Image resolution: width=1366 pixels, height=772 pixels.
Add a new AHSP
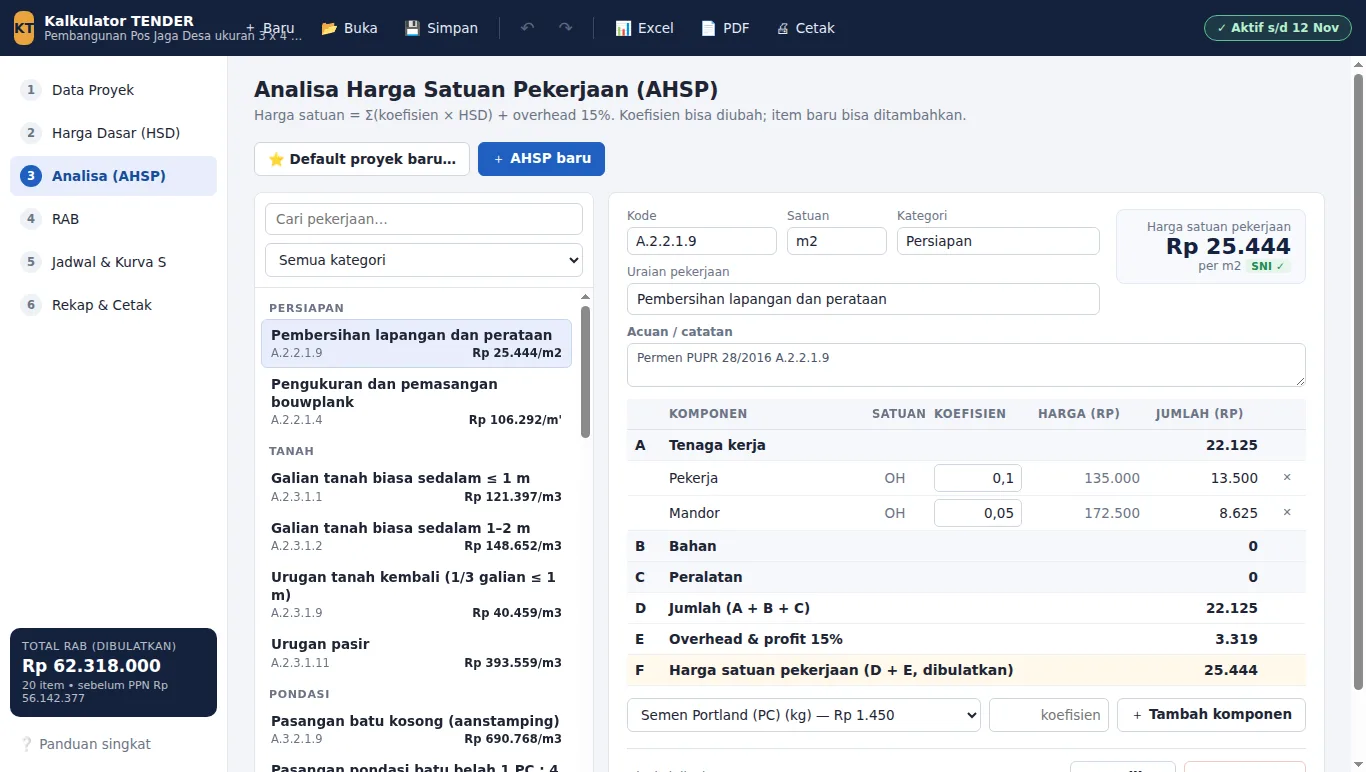541,159
